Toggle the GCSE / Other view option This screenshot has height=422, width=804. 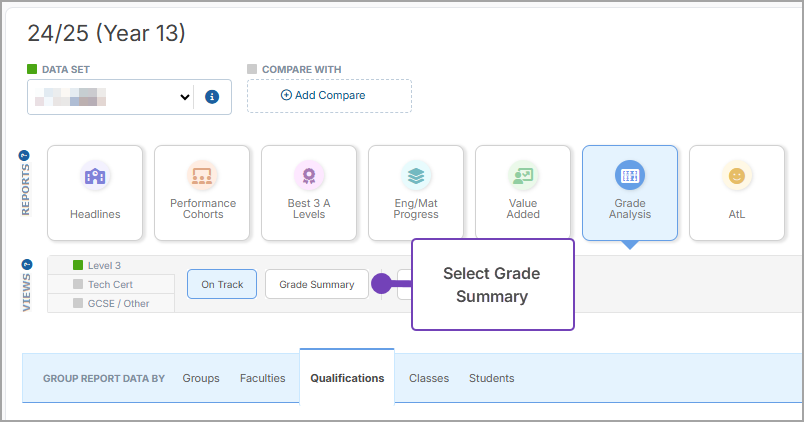point(111,303)
